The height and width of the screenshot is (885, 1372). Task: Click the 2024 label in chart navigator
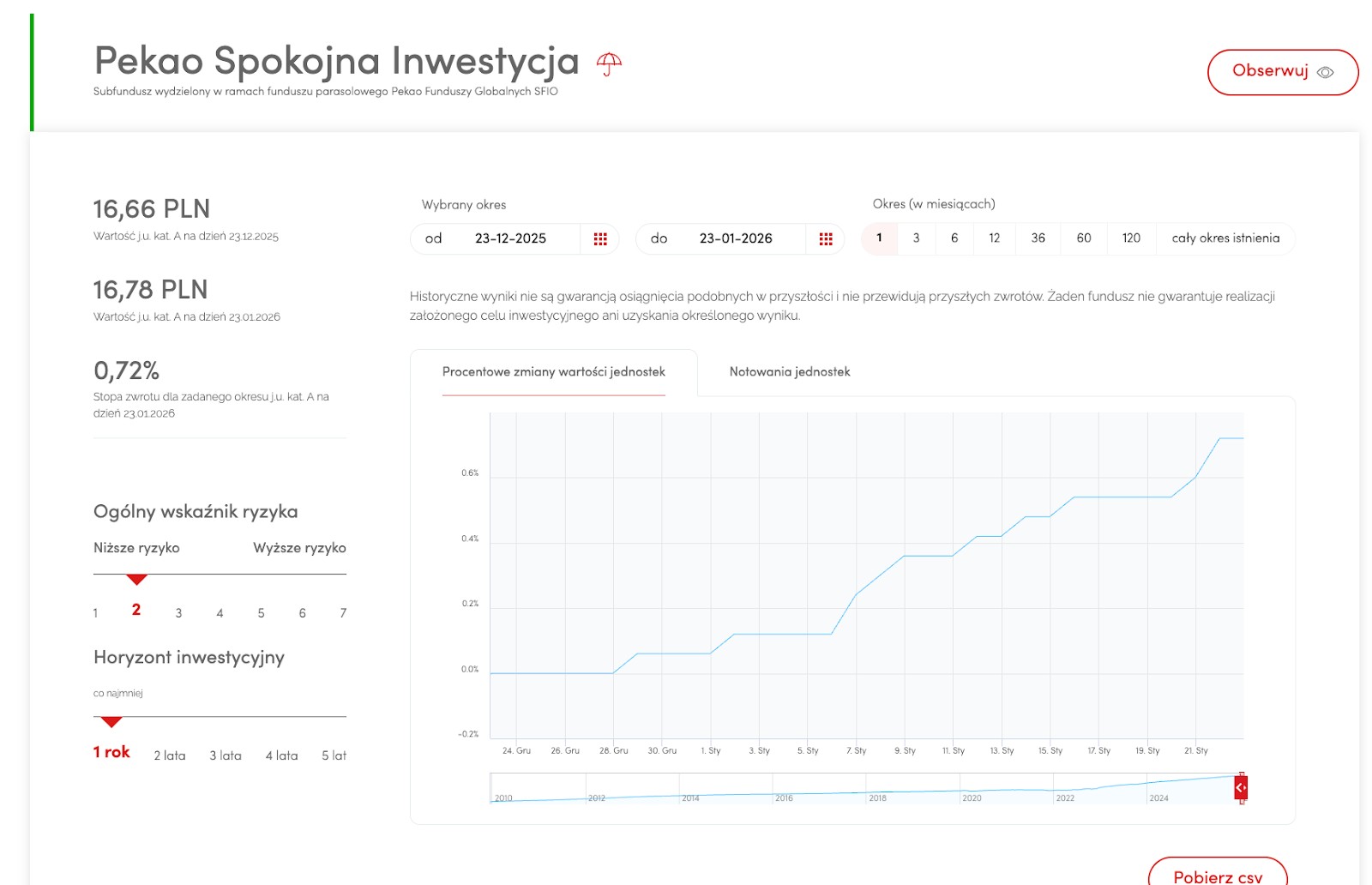(x=1158, y=798)
